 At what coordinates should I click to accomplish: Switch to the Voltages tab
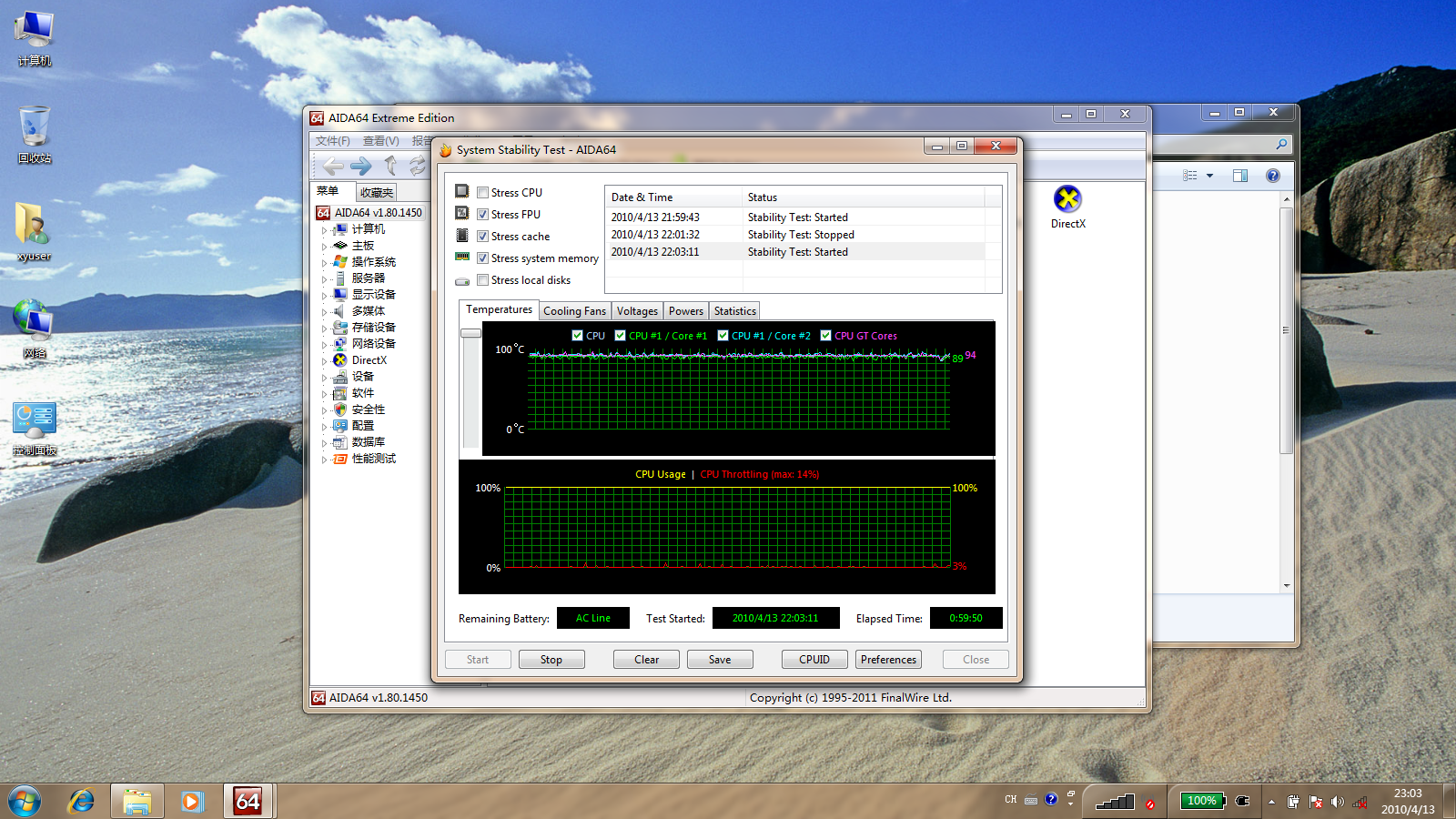point(637,311)
